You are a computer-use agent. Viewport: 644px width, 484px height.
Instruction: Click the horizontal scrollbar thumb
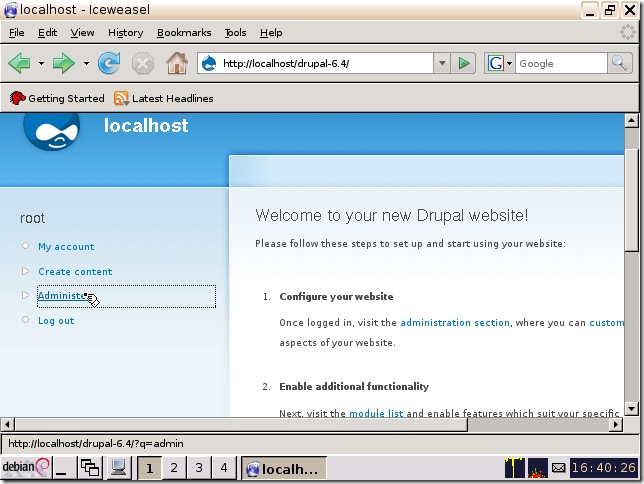(241, 424)
